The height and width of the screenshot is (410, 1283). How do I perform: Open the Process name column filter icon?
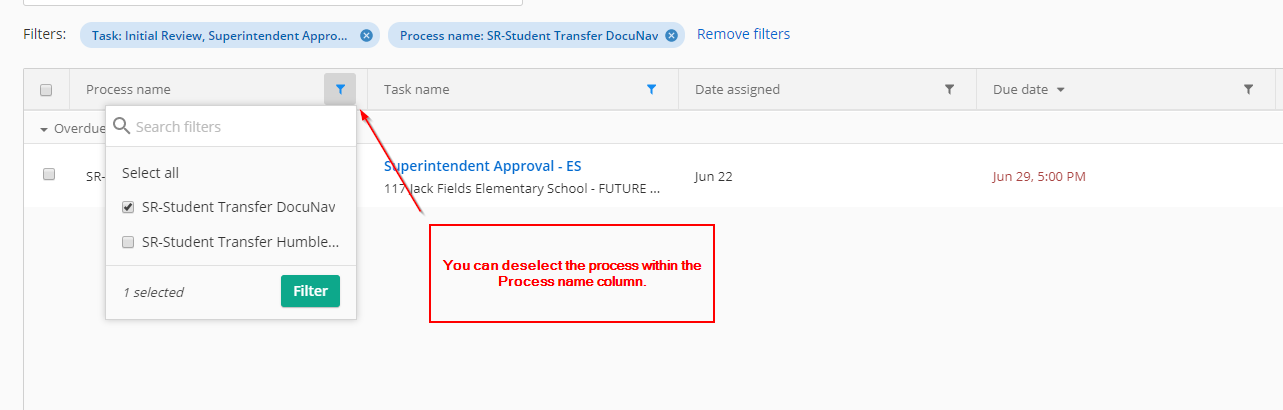[x=340, y=89]
